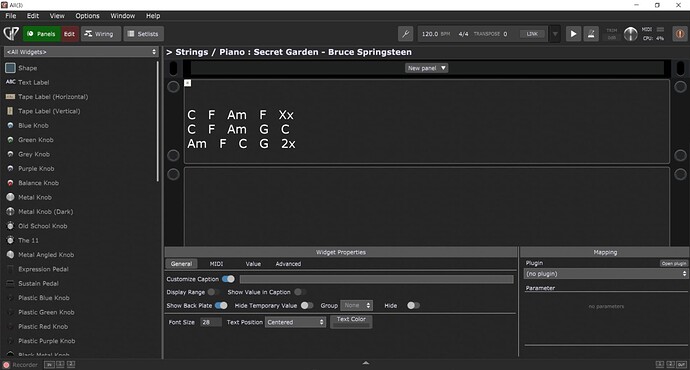Click the master trim volume knob

tap(630, 34)
